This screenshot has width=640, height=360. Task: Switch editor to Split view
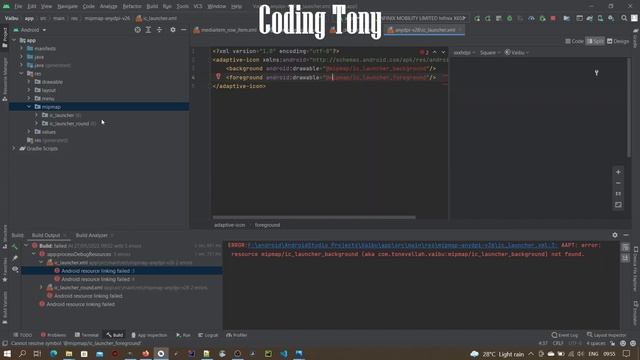(x=595, y=41)
